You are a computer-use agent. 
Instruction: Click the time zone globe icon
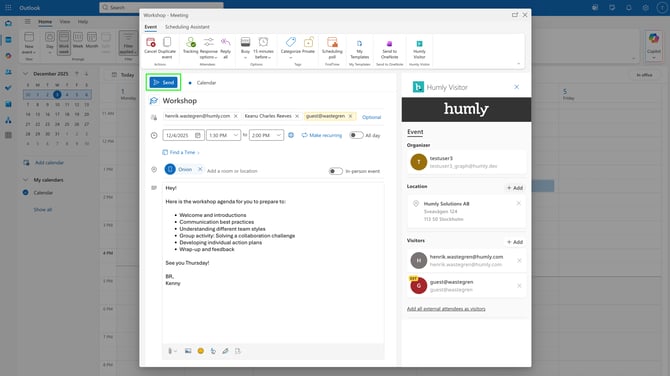(x=291, y=135)
